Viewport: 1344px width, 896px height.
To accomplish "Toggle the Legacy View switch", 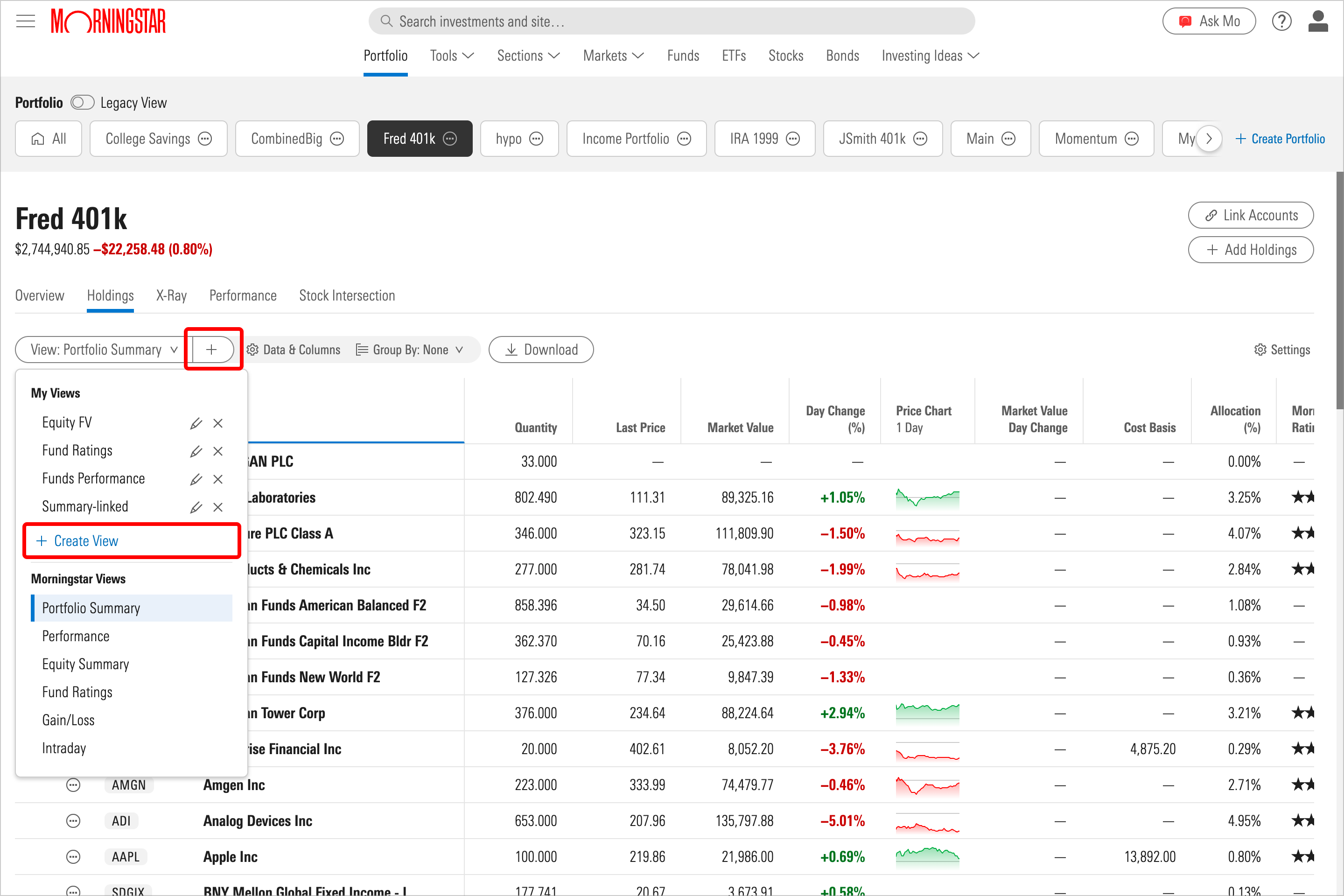I will pos(82,103).
